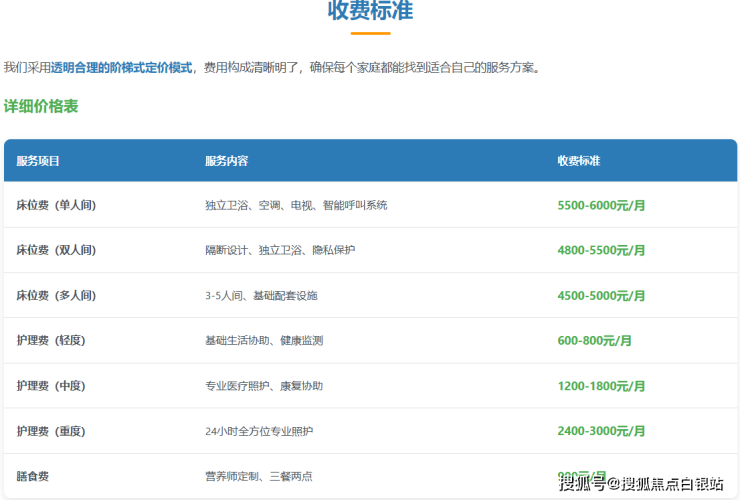The image size is (740, 500).
Task: Select the 膳食费 row label
Action: pyautogui.click(x=33, y=477)
